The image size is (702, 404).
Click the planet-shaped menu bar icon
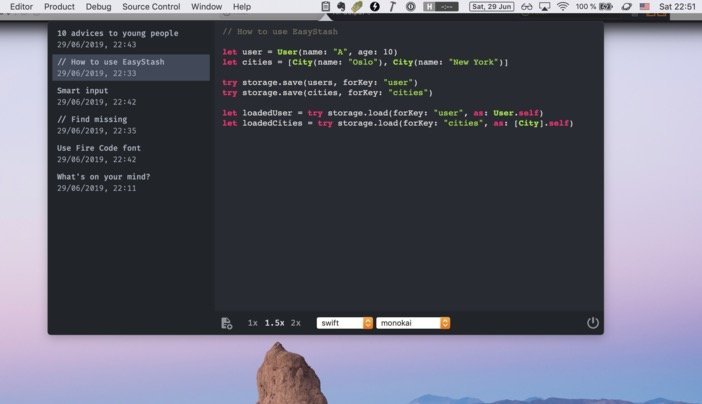pyautogui.click(x=626, y=6)
